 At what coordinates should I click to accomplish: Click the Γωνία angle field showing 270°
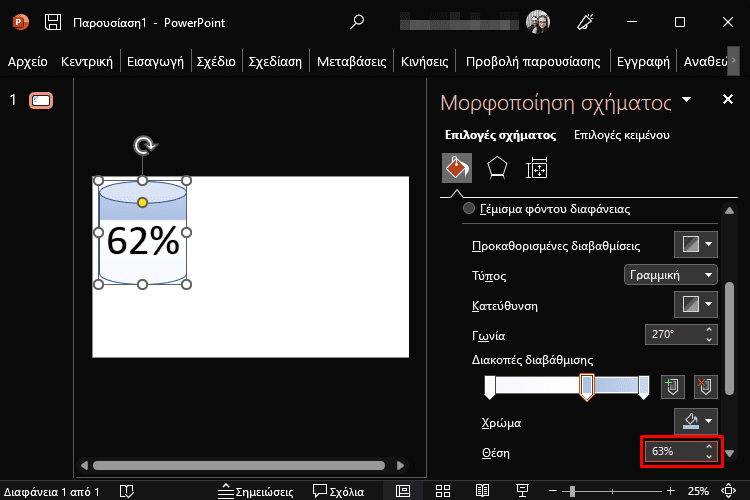click(x=673, y=334)
